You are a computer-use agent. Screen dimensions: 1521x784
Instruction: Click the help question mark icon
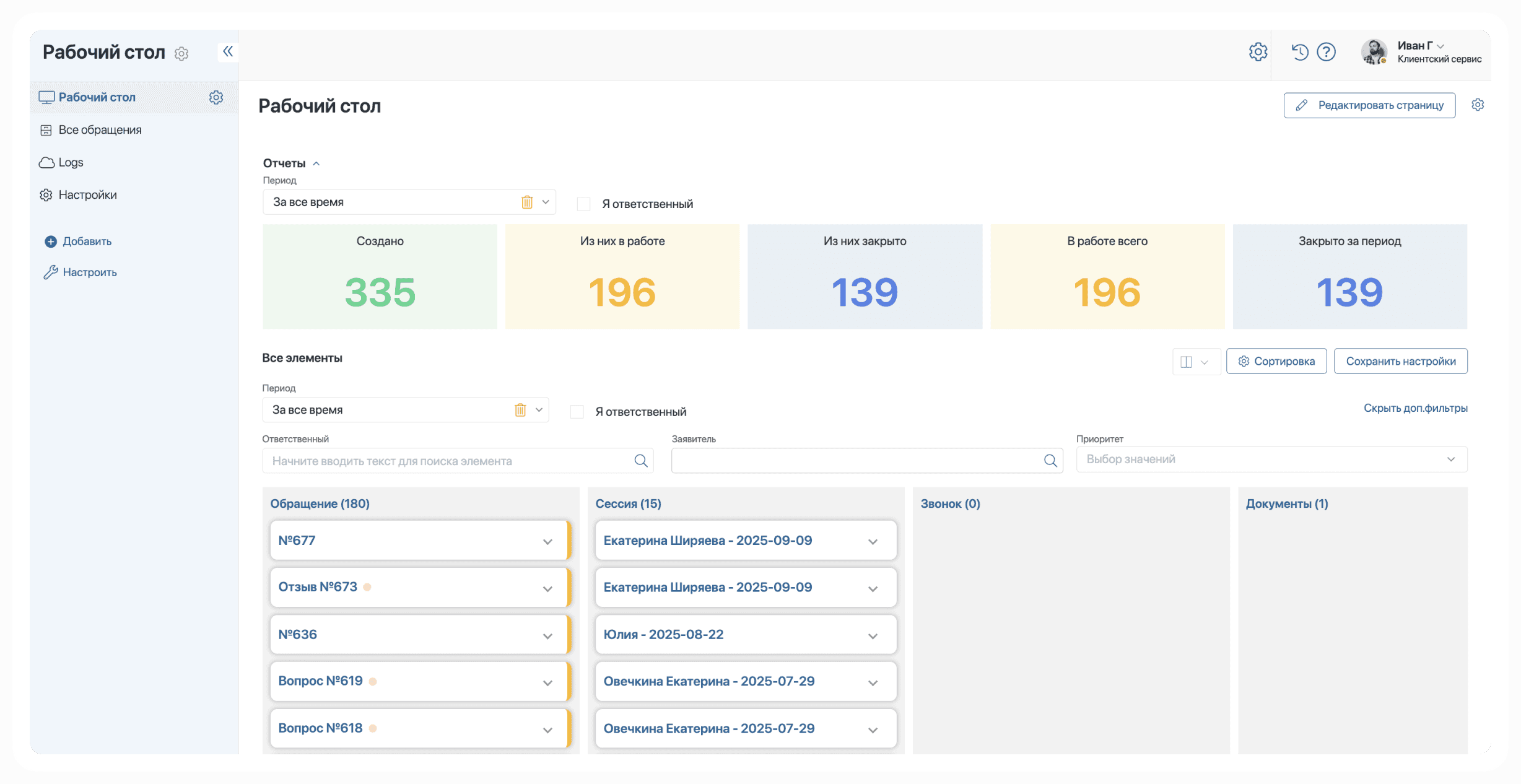click(1326, 52)
